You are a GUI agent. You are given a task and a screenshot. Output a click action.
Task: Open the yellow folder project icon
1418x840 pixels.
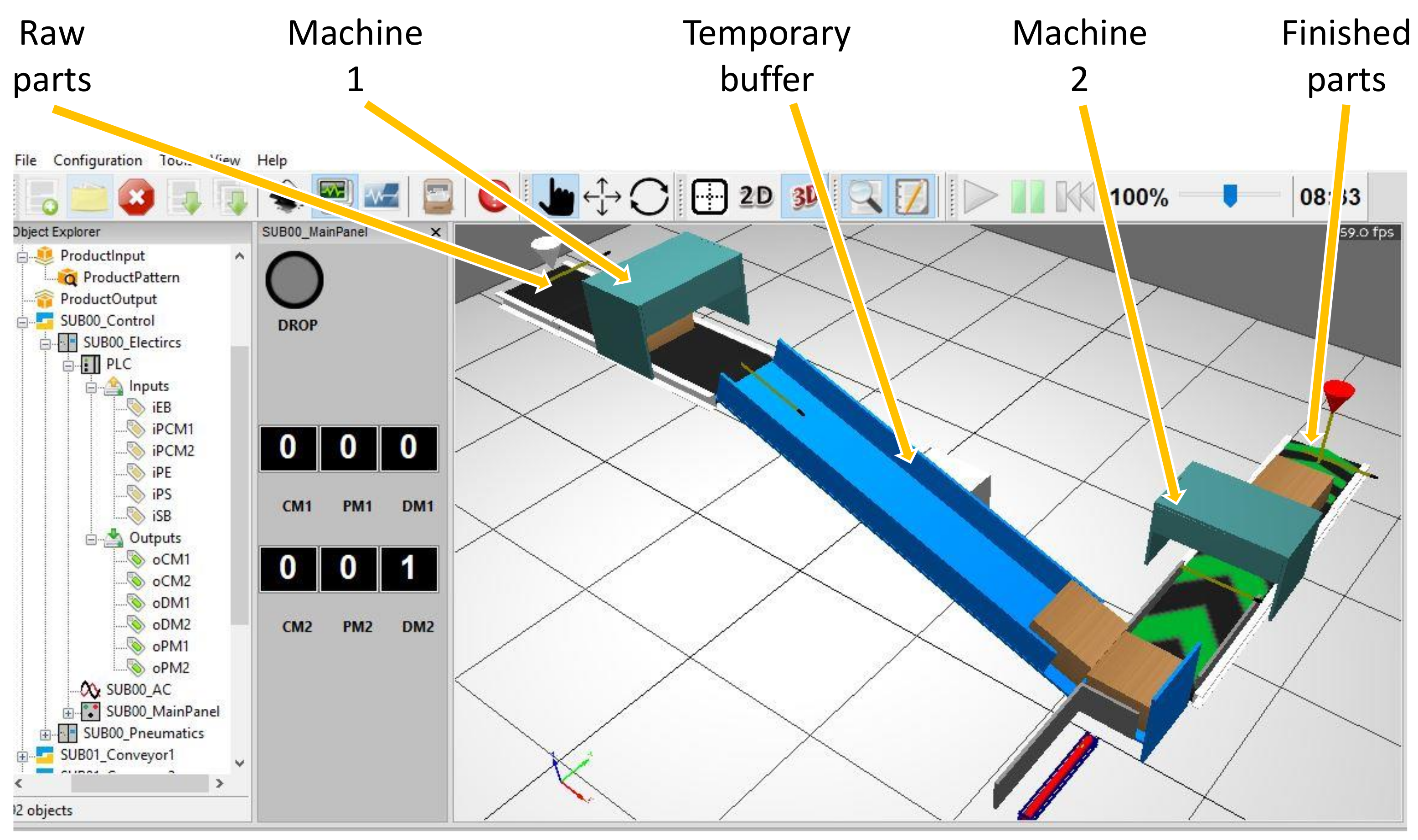(89, 197)
